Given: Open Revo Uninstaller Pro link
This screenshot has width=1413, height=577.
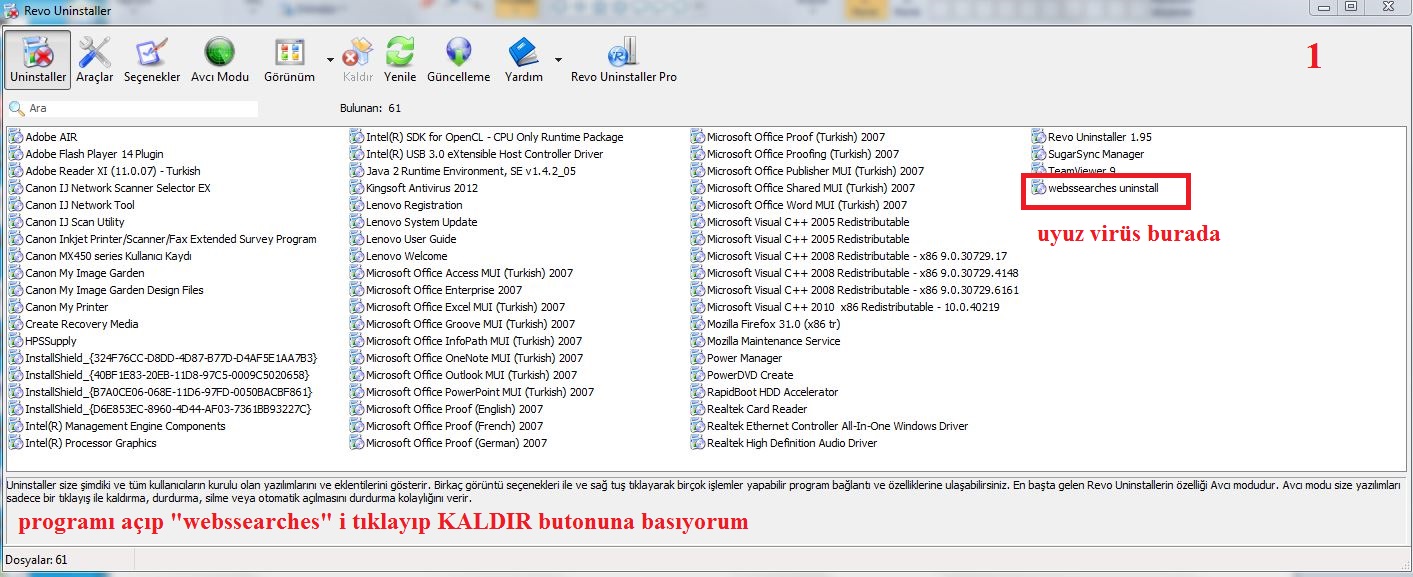Looking at the screenshot, I should tap(624, 59).
